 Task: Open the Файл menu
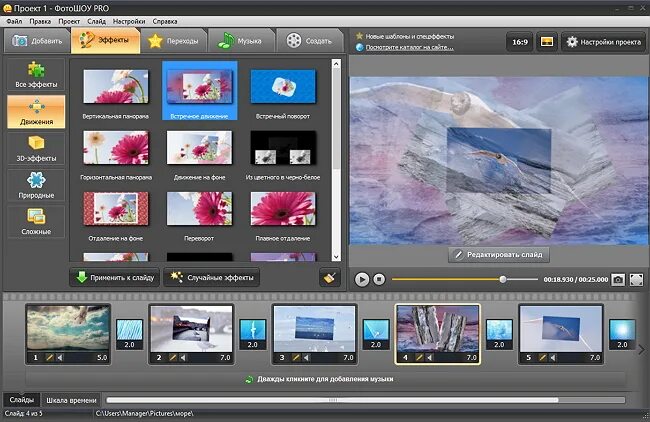(x=15, y=21)
